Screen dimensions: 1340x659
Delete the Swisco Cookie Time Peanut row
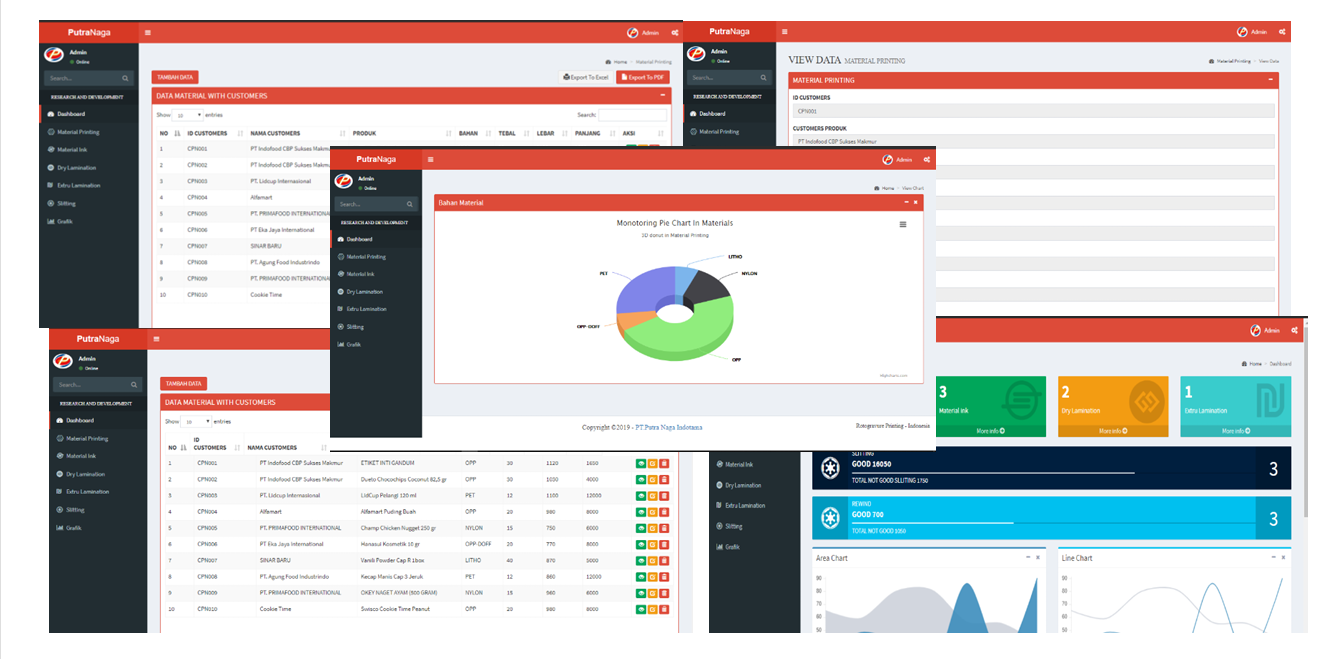click(664, 609)
